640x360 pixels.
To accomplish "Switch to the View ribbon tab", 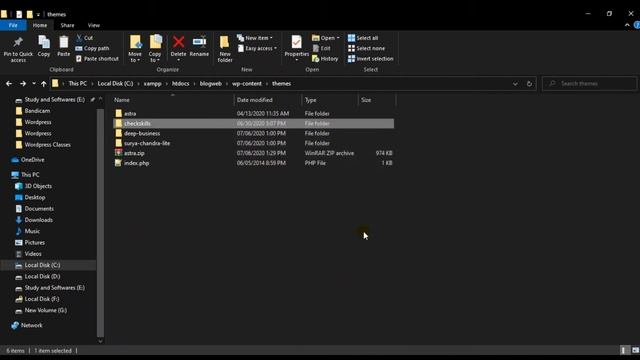I will tap(93, 25).
